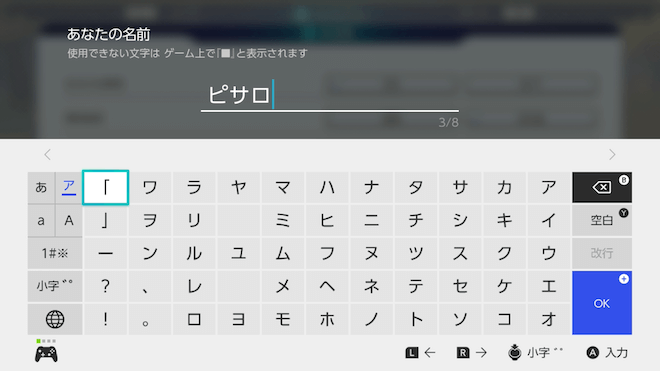
Task: Tap the タ key
Action: point(416,187)
